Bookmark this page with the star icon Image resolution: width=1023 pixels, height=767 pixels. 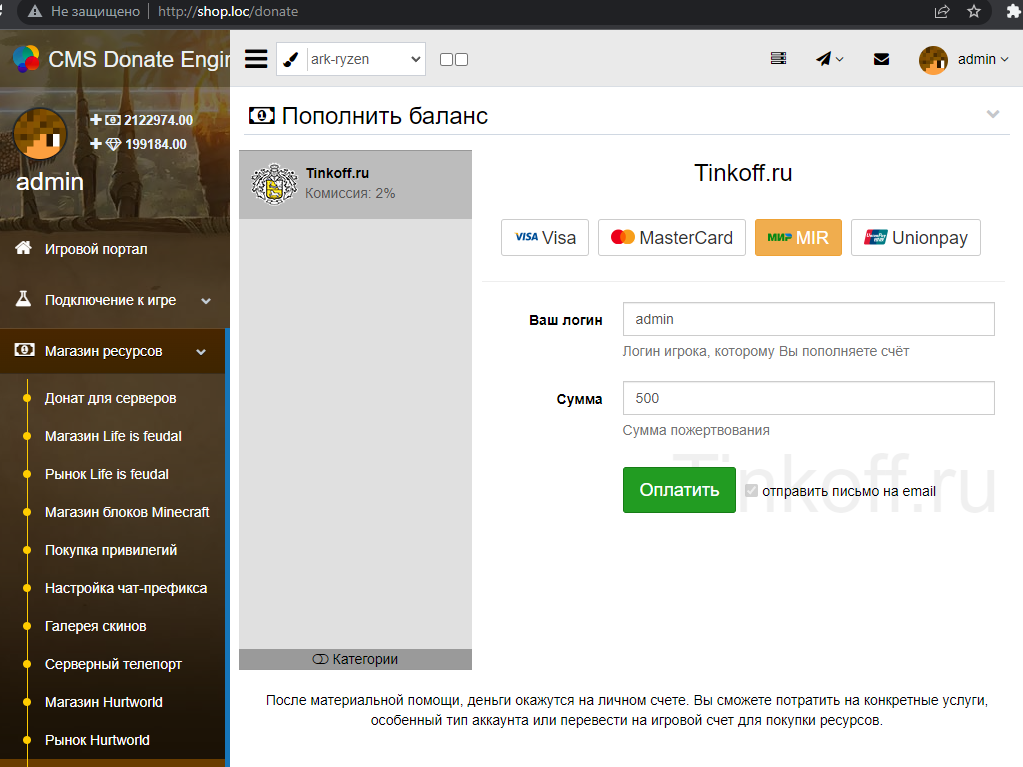pyautogui.click(x=974, y=12)
